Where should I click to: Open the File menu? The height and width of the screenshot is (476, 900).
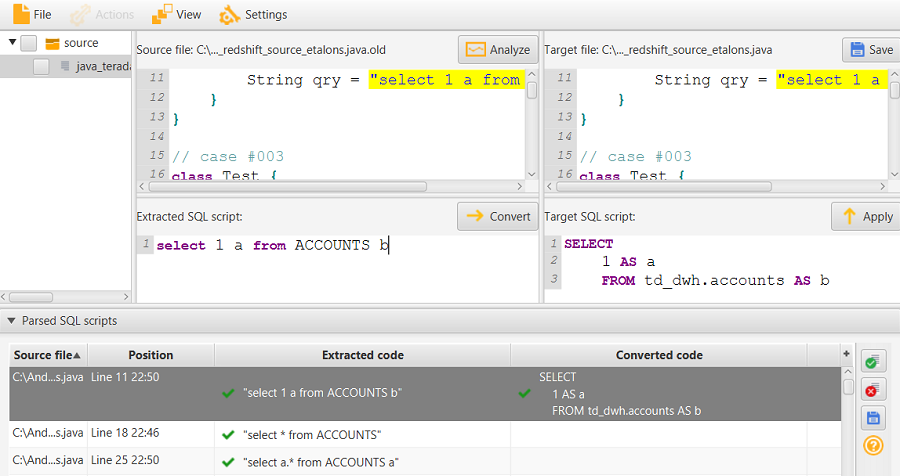coord(32,14)
